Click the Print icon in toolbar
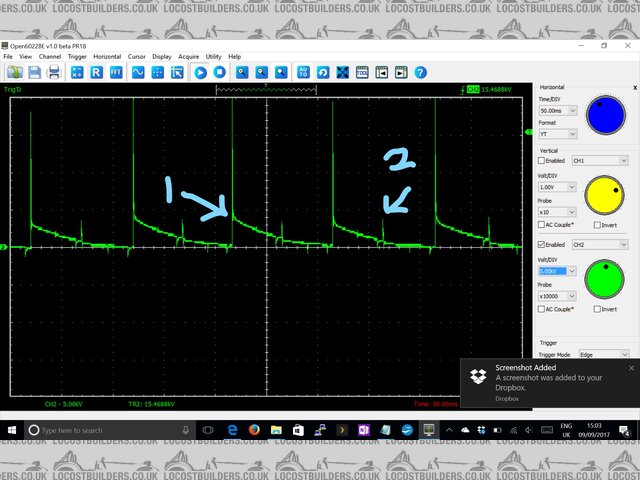The width and height of the screenshot is (640, 480). [x=54, y=73]
